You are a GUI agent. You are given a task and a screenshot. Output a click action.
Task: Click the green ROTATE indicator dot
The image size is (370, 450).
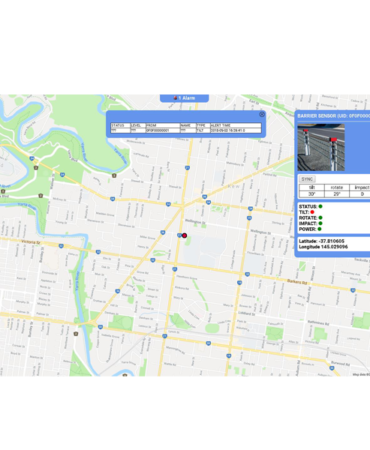[320, 218]
